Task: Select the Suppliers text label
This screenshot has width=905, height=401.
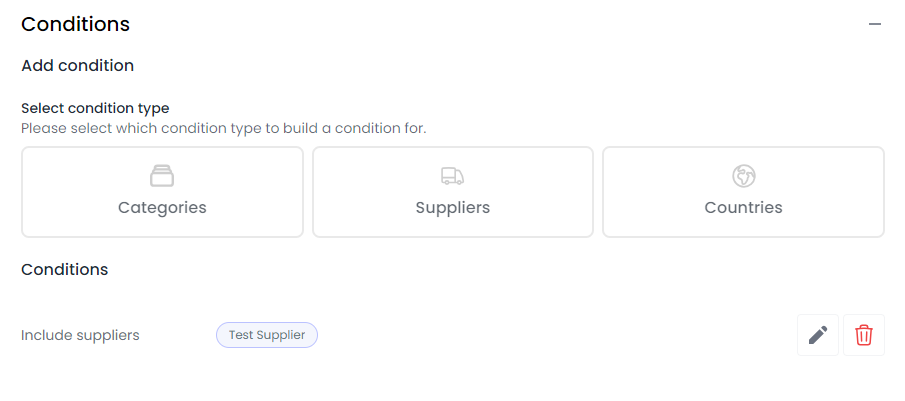Action: click(452, 208)
